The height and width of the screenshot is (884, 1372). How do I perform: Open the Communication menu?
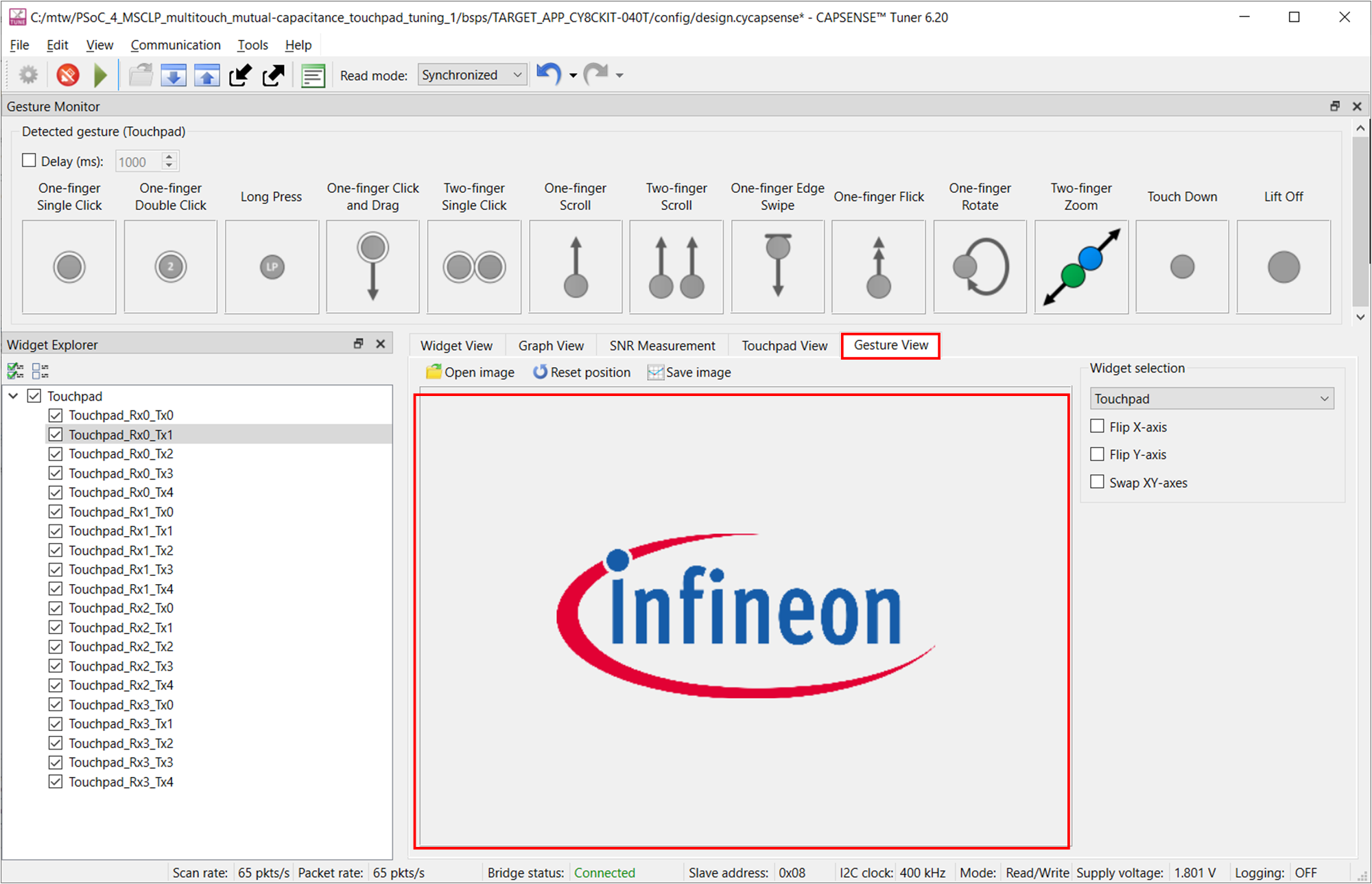[176, 45]
